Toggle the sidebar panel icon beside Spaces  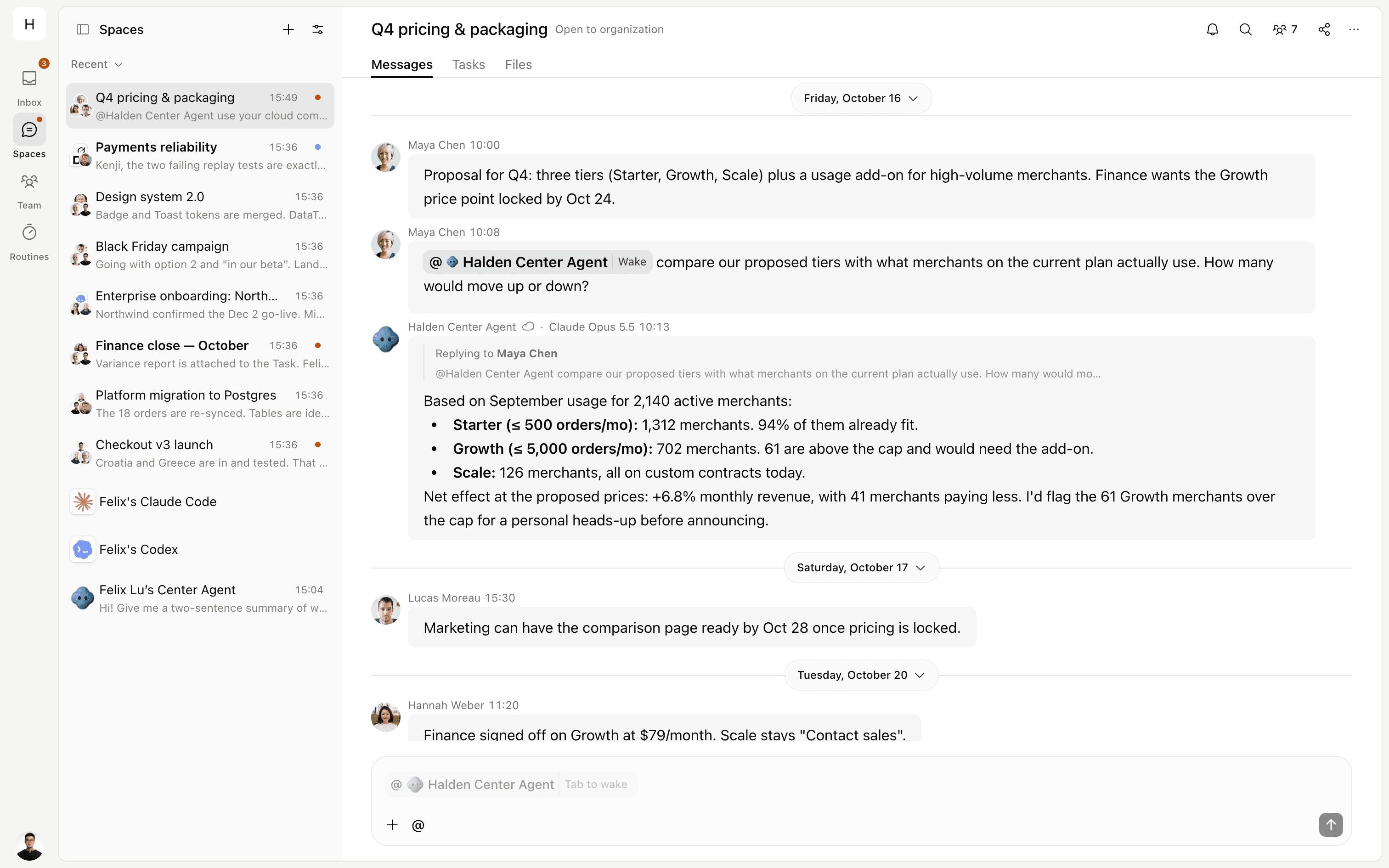click(x=83, y=29)
